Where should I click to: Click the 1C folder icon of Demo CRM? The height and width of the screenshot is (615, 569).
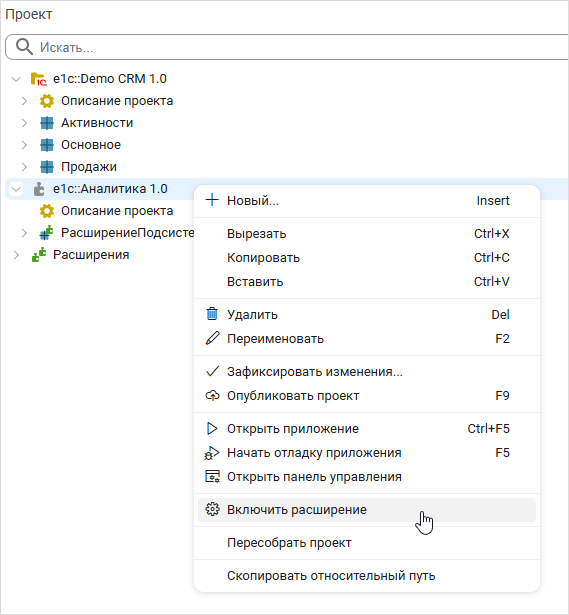pyautogui.click(x=39, y=79)
